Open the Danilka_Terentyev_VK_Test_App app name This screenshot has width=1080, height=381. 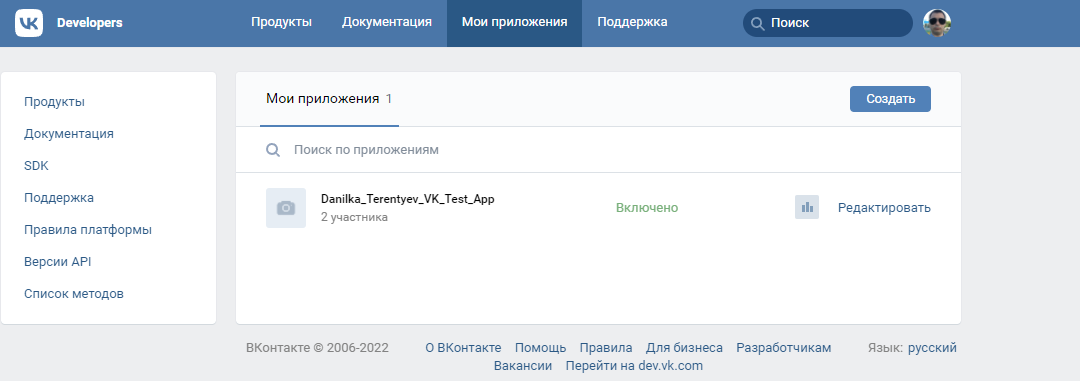click(x=408, y=199)
